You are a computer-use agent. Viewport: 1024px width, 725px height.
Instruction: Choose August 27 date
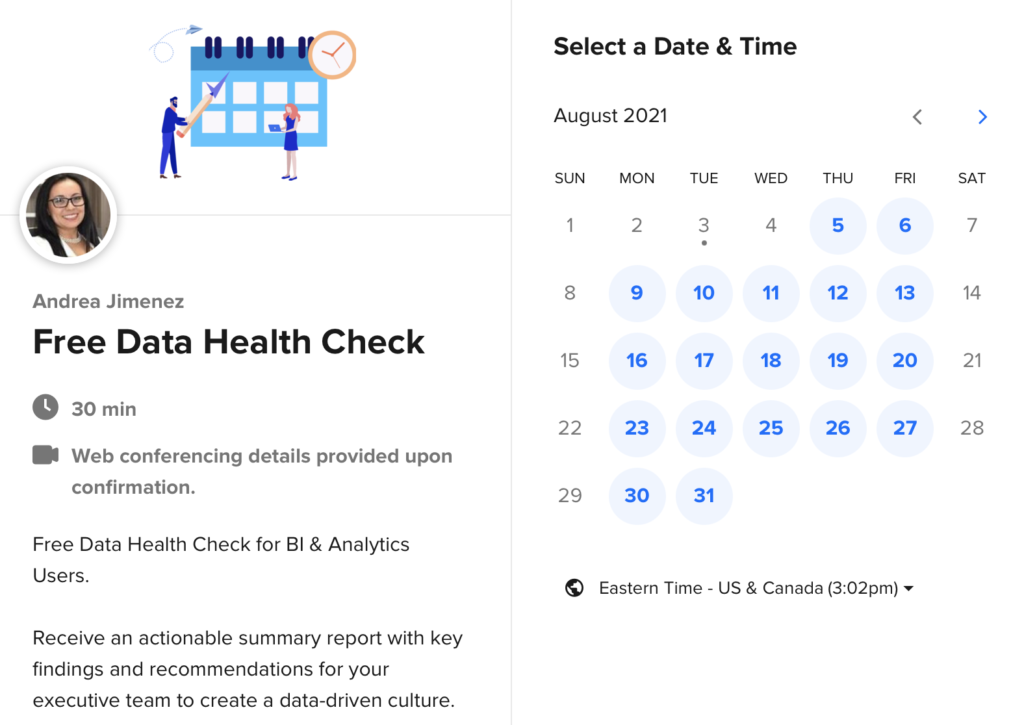coord(904,428)
